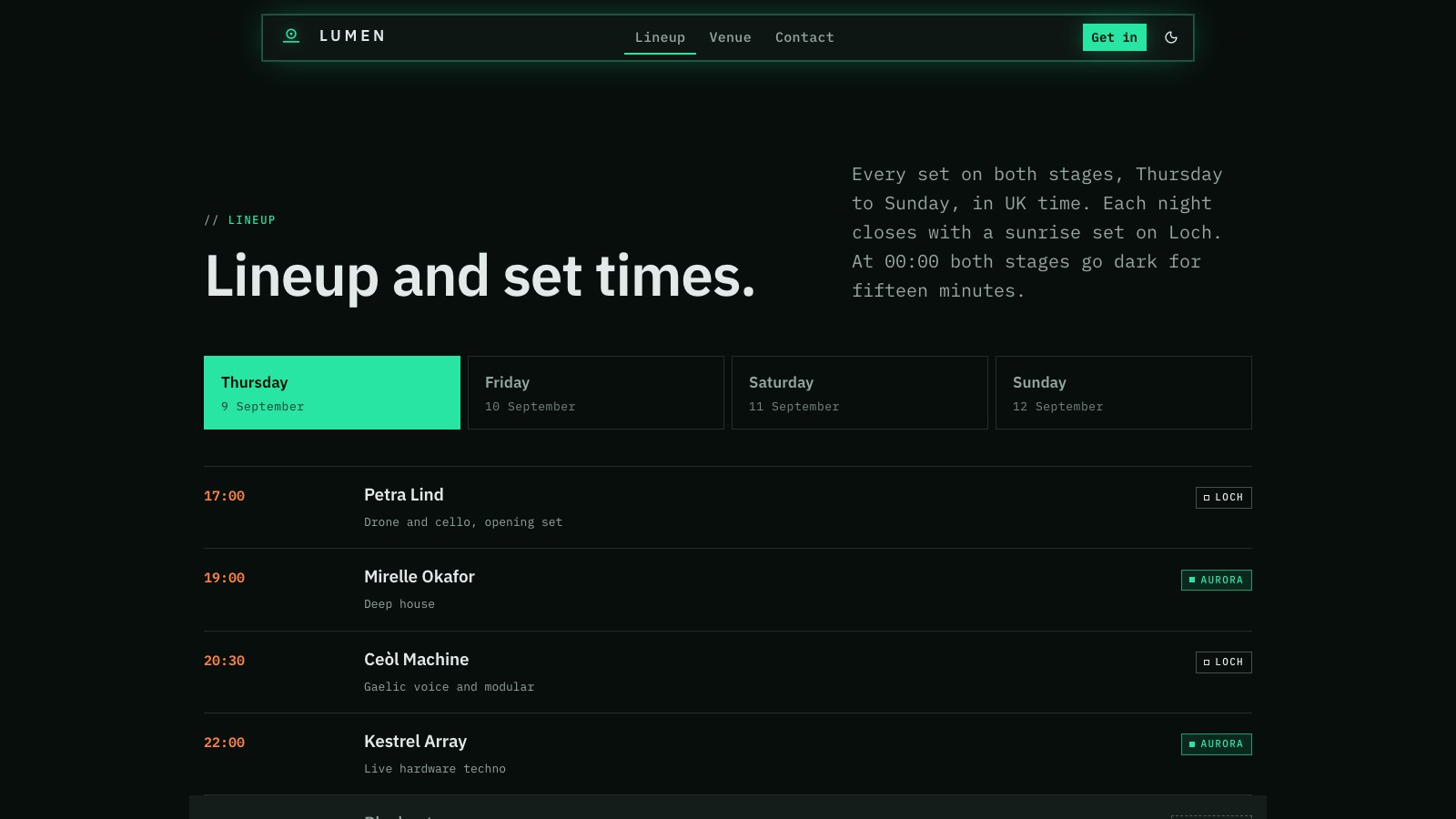This screenshot has width=1456, height=819.
Task: Click the 'Lineup and set times.' heading
Action: (480, 276)
